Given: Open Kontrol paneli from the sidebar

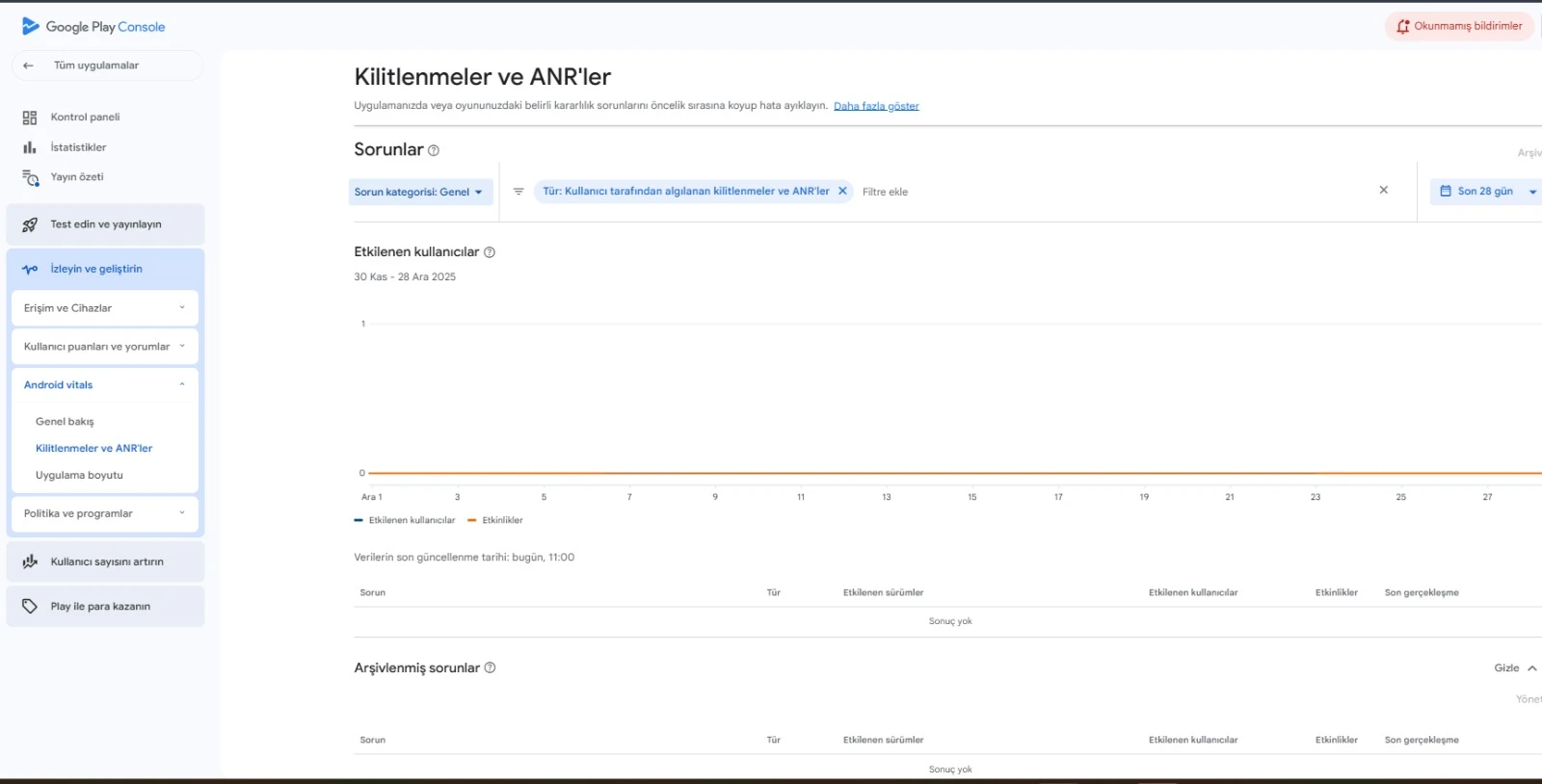Looking at the screenshot, I should (85, 118).
